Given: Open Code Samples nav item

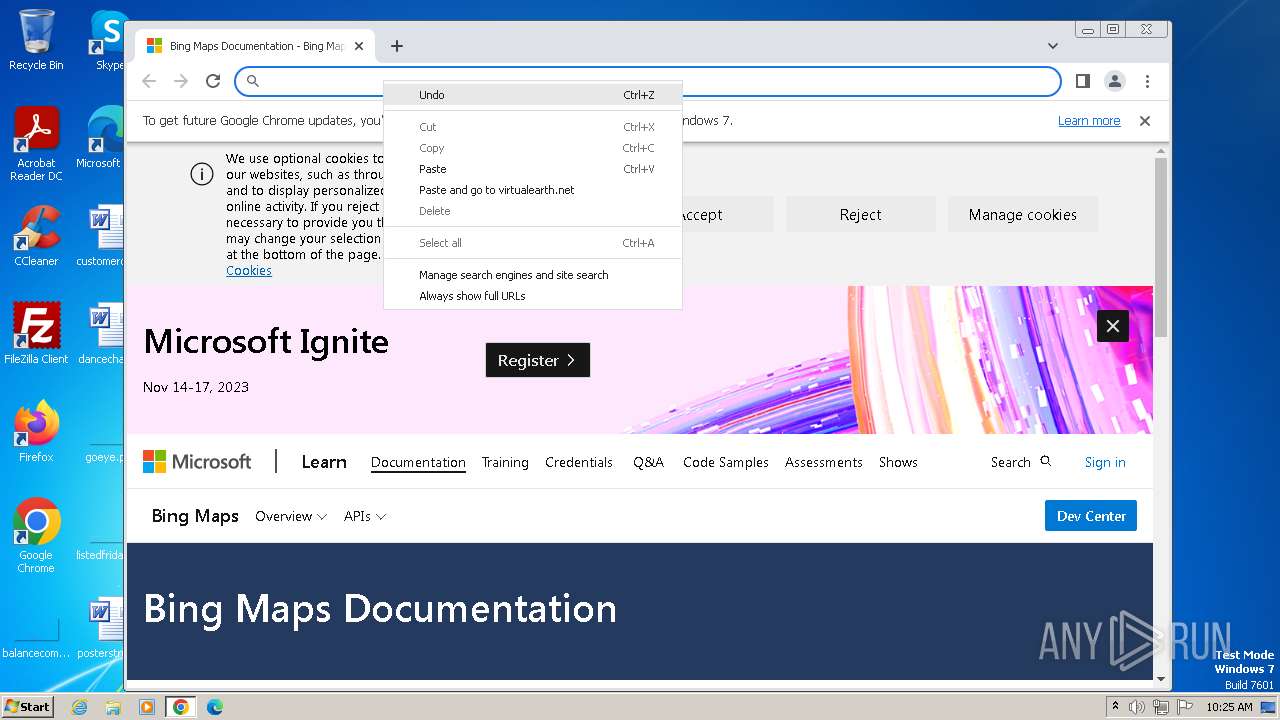Looking at the screenshot, I should [x=726, y=462].
